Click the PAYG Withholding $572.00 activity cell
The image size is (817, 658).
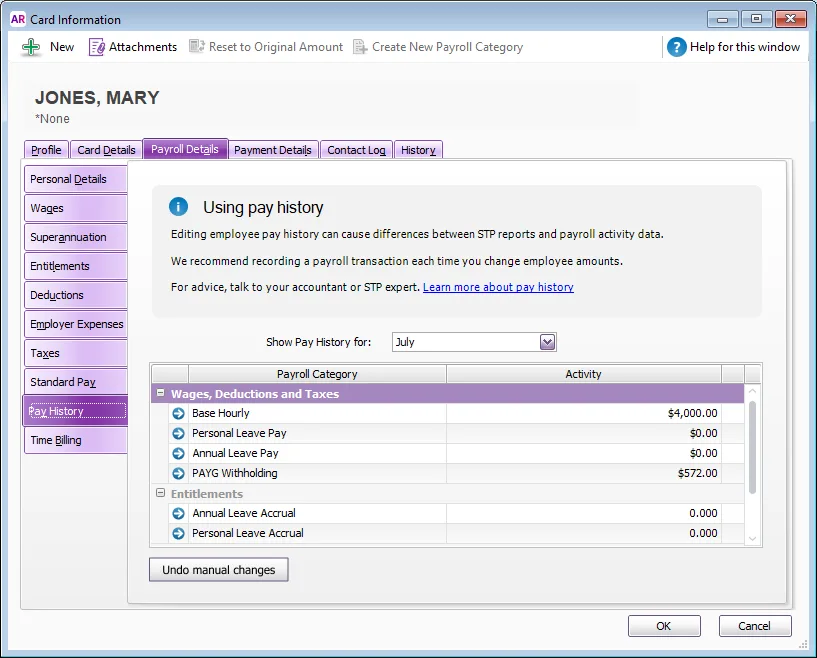coord(584,474)
